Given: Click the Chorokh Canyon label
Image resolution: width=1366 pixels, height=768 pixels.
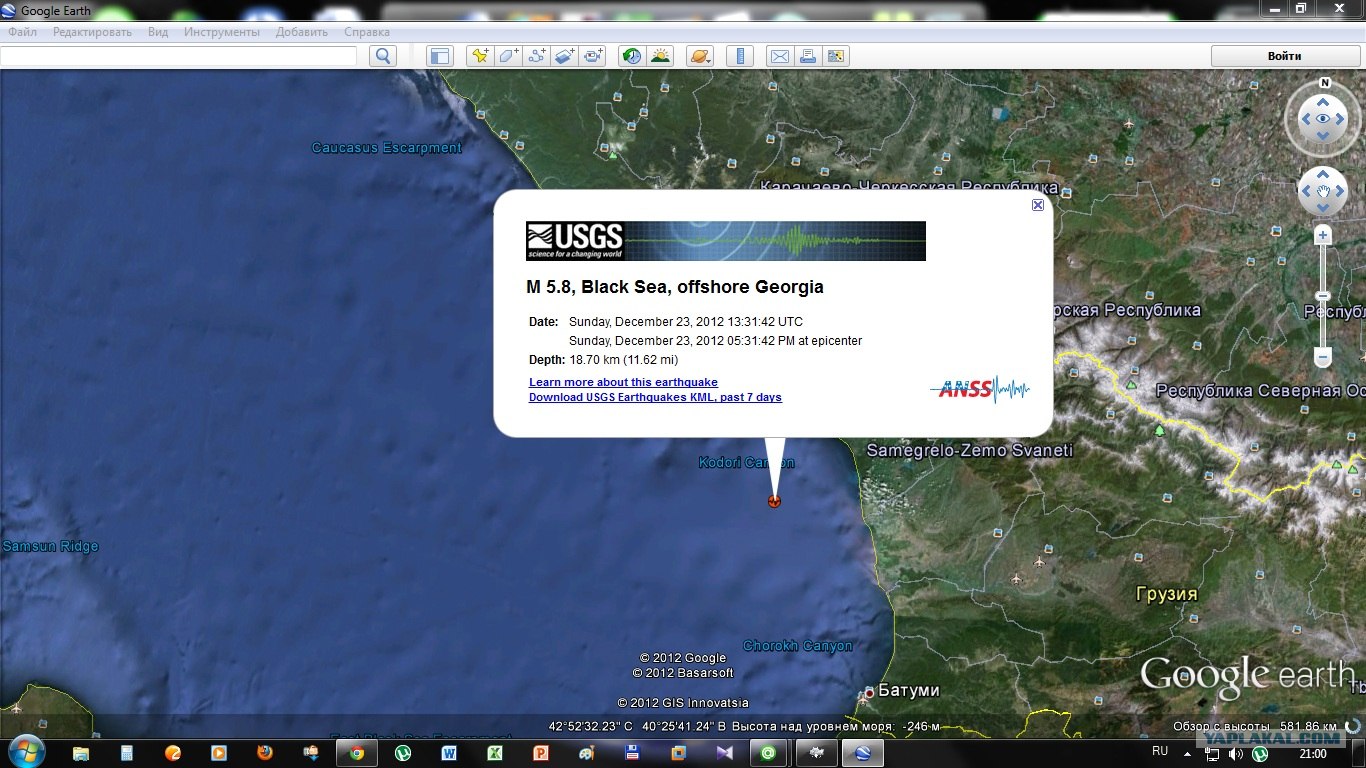Looking at the screenshot, I should pos(798,646).
